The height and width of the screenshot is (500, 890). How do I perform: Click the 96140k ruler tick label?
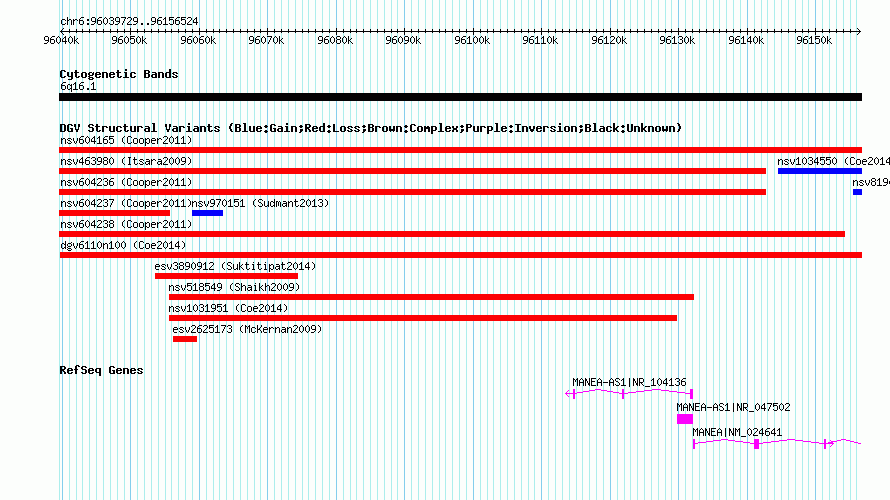746,40
